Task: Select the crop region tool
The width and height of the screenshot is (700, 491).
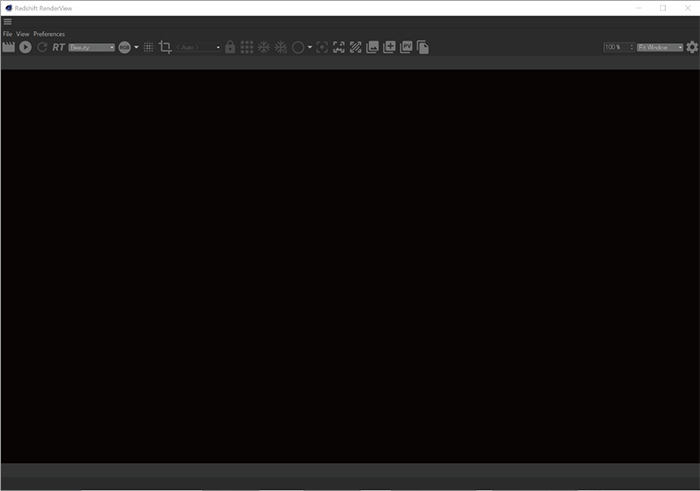Action: pyautogui.click(x=165, y=47)
